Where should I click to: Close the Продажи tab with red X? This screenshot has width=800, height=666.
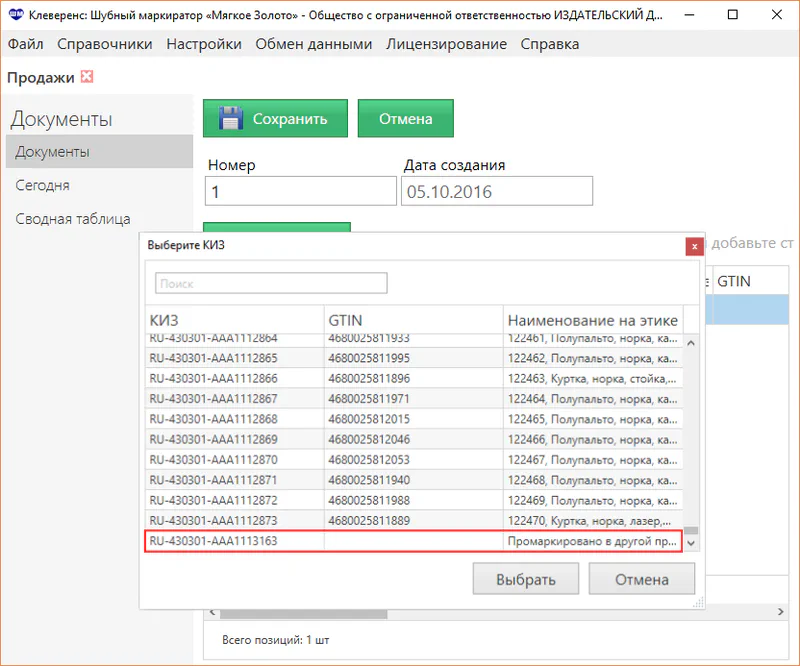point(87,77)
